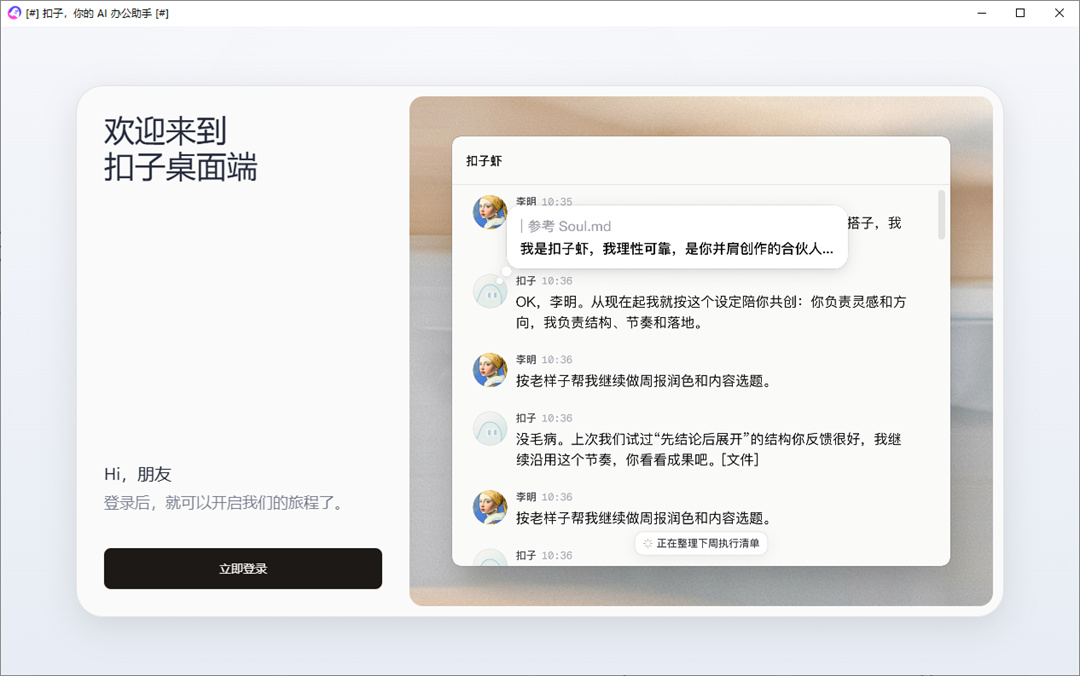Click the bold '我是扣子虾，我理性可靠' text
Viewport: 1080px width, 676px height.
pyautogui.click(x=676, y=249)
